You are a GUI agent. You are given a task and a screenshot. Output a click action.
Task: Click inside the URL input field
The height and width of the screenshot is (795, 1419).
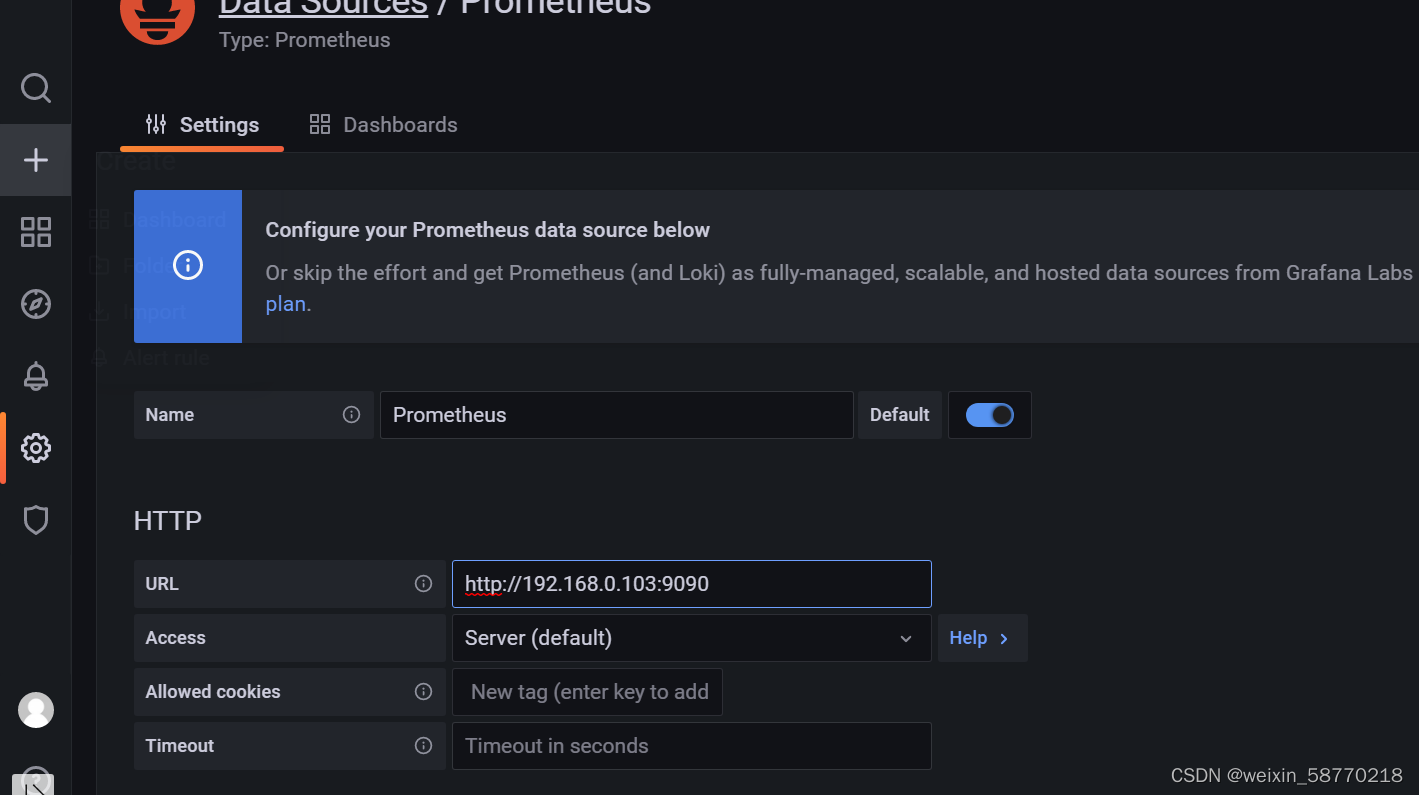[691, 583]
